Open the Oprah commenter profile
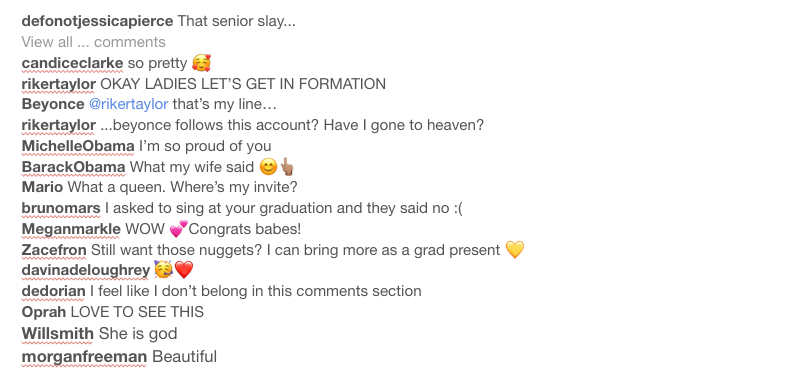 [x=44, y=312]
